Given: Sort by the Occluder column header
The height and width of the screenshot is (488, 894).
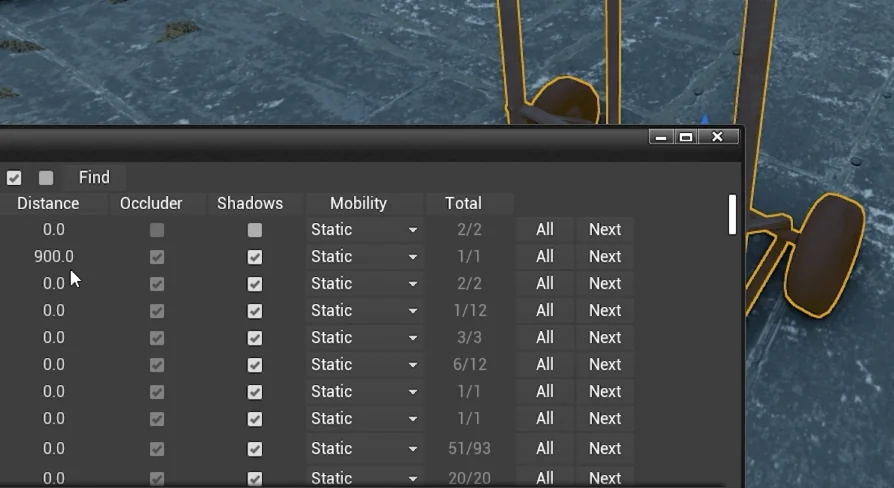Looking at the screenshot, I should click(x=151, y=204).
